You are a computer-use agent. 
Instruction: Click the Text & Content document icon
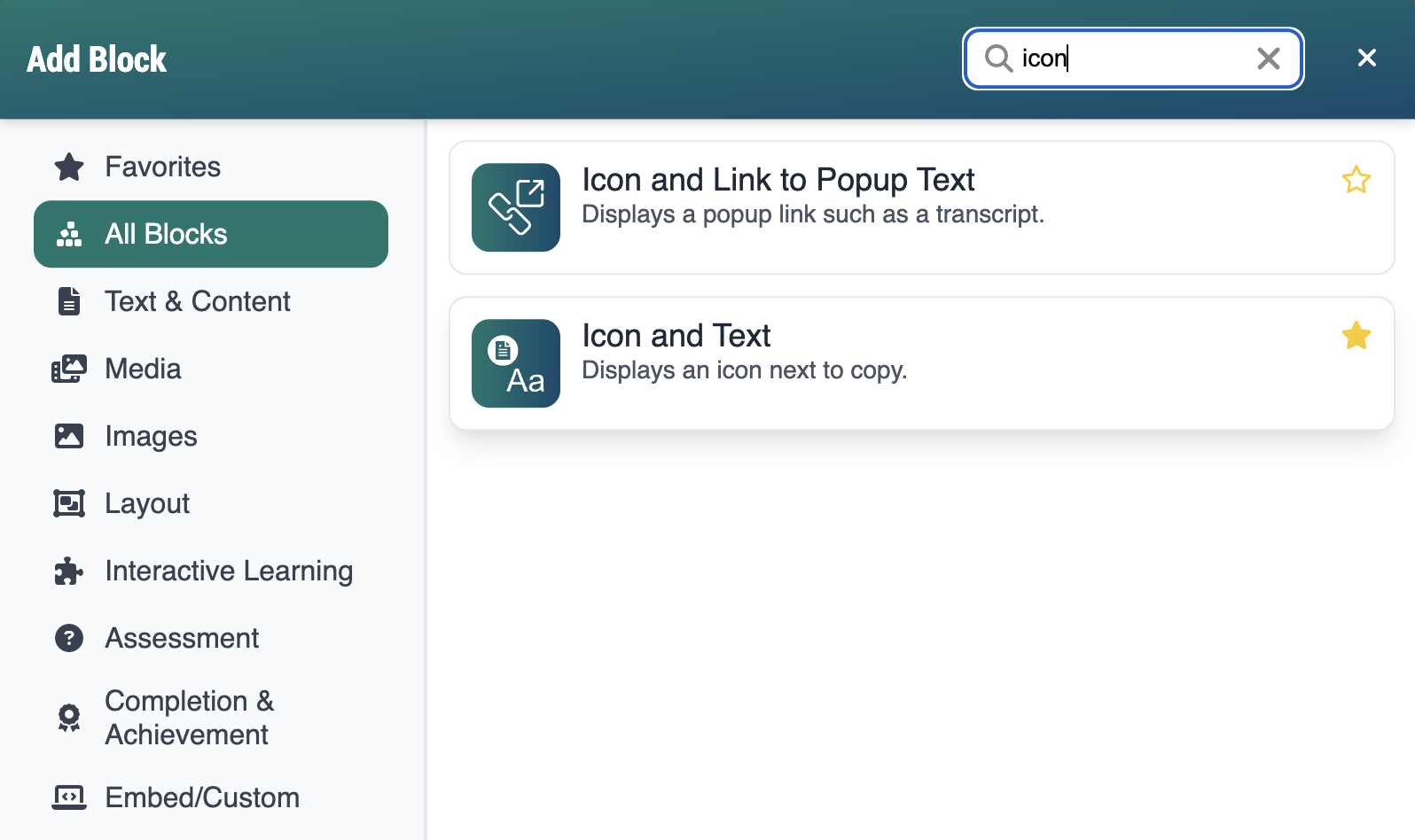69,301
